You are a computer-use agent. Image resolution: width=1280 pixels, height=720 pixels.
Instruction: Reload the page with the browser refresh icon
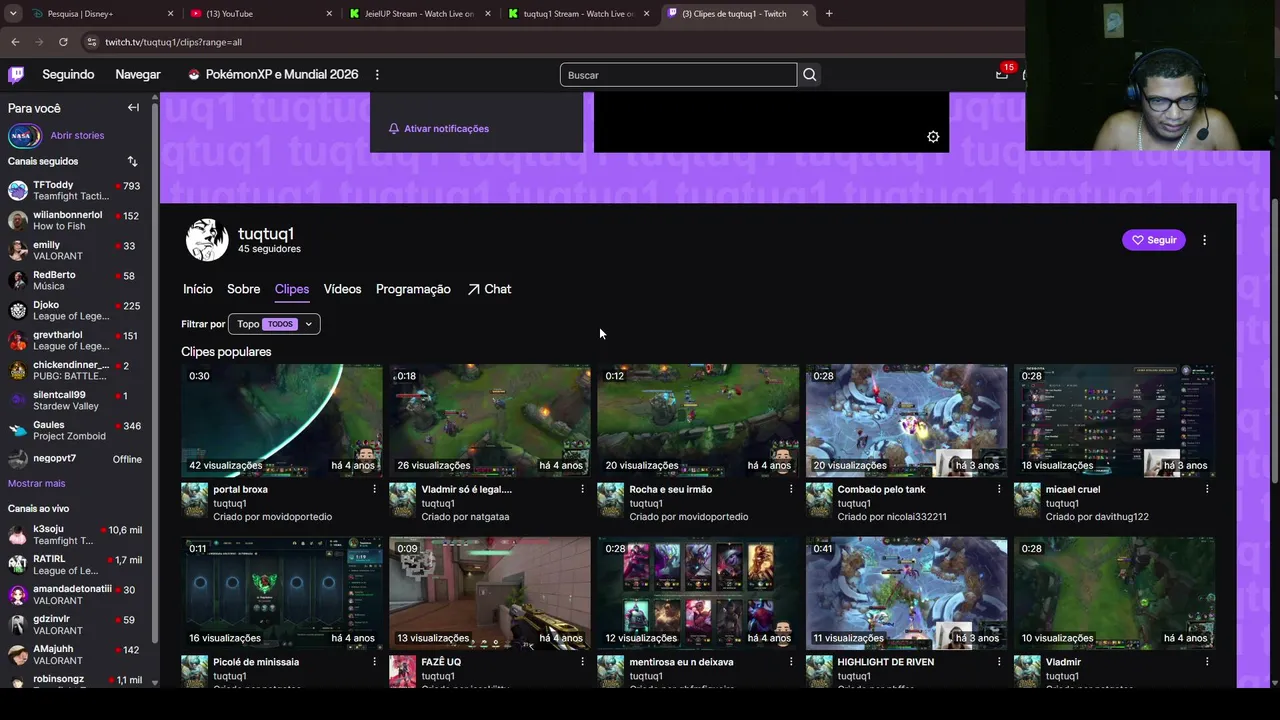63,42
